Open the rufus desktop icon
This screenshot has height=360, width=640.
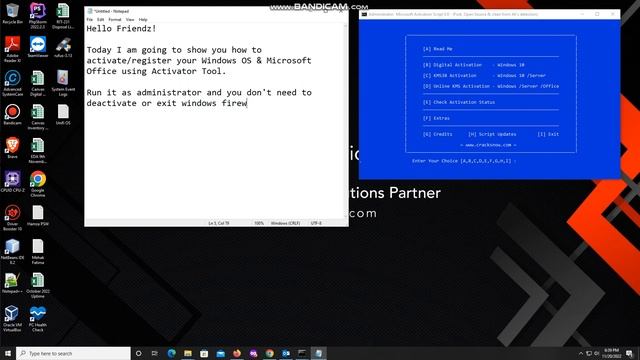63,47
